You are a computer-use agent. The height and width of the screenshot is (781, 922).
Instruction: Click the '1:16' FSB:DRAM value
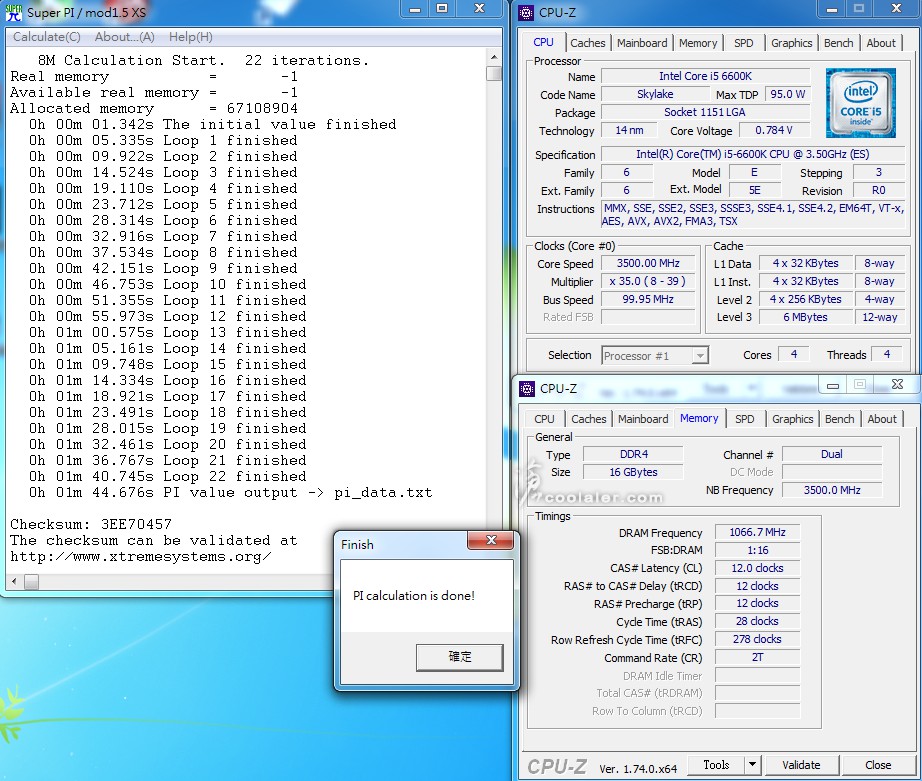click(x=757, y=550)
